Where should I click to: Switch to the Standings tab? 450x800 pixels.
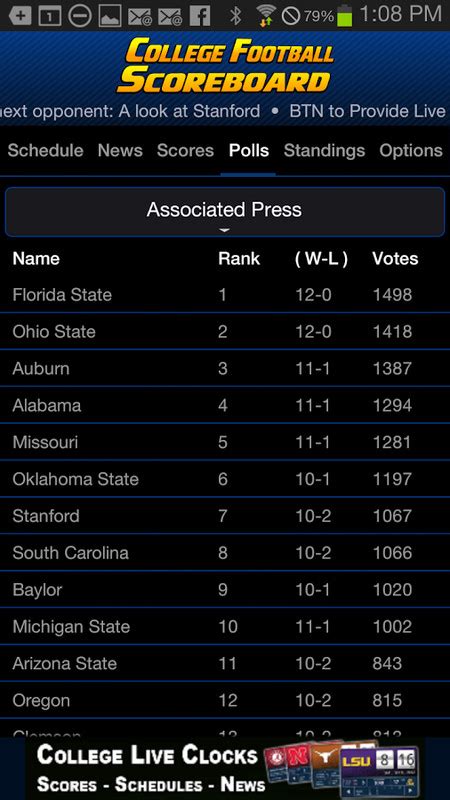[x=324, y=151]
